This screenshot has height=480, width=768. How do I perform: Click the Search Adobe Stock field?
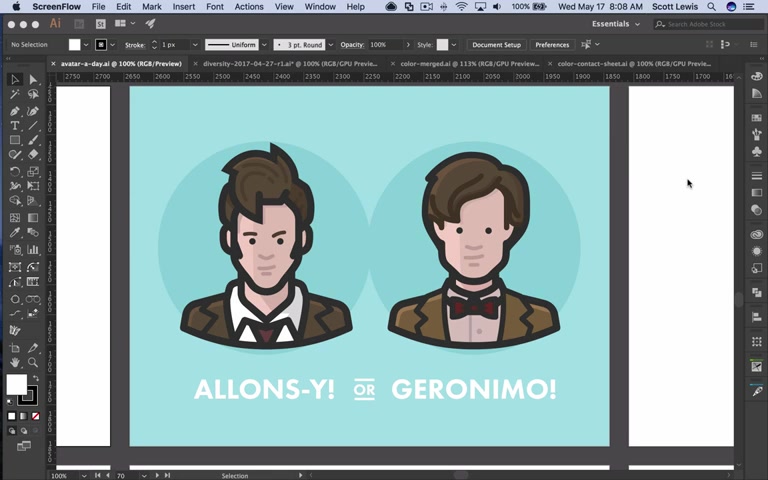709,24
